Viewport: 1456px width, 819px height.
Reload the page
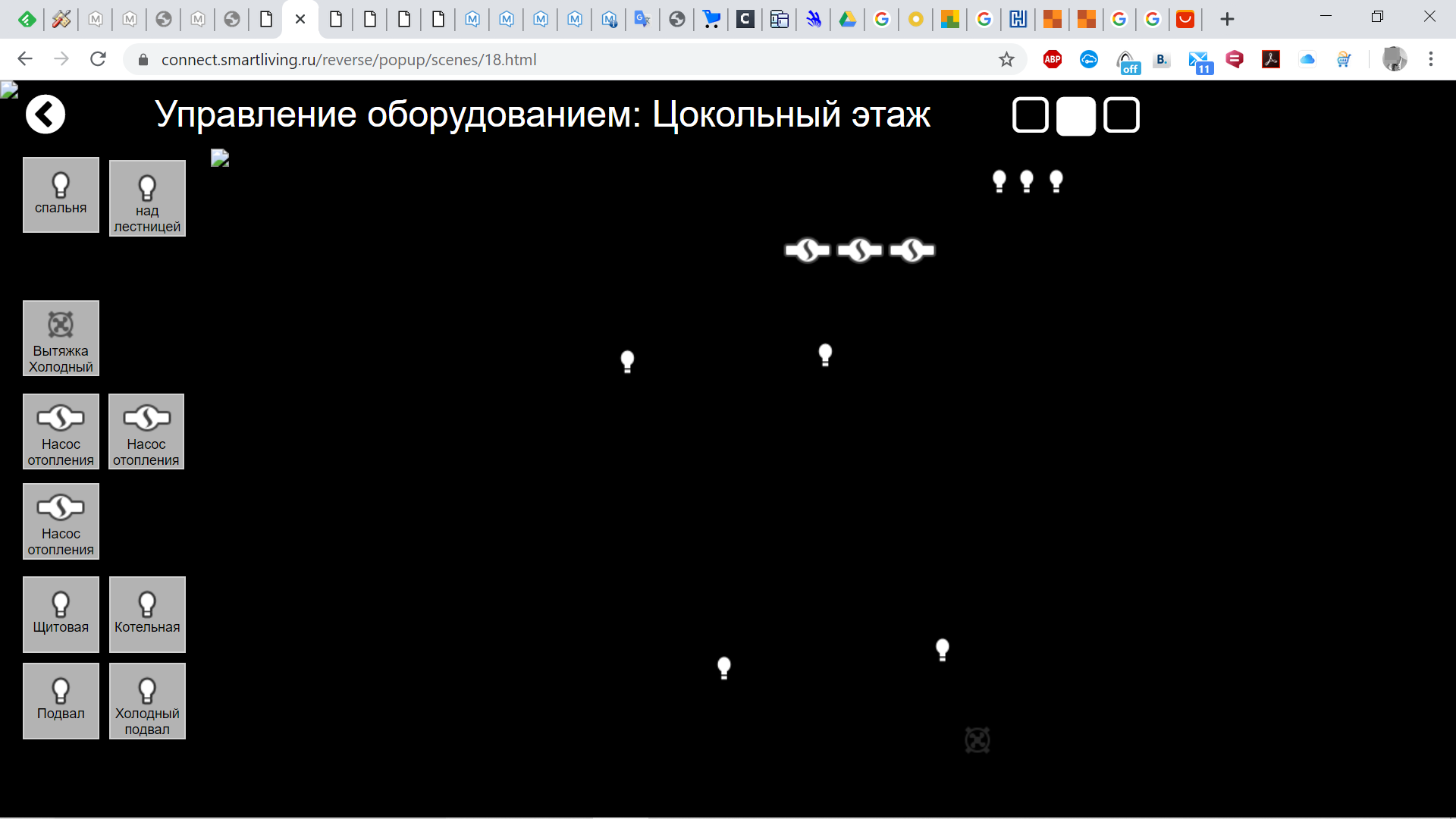pyautogui.click(x=98, y=59)
